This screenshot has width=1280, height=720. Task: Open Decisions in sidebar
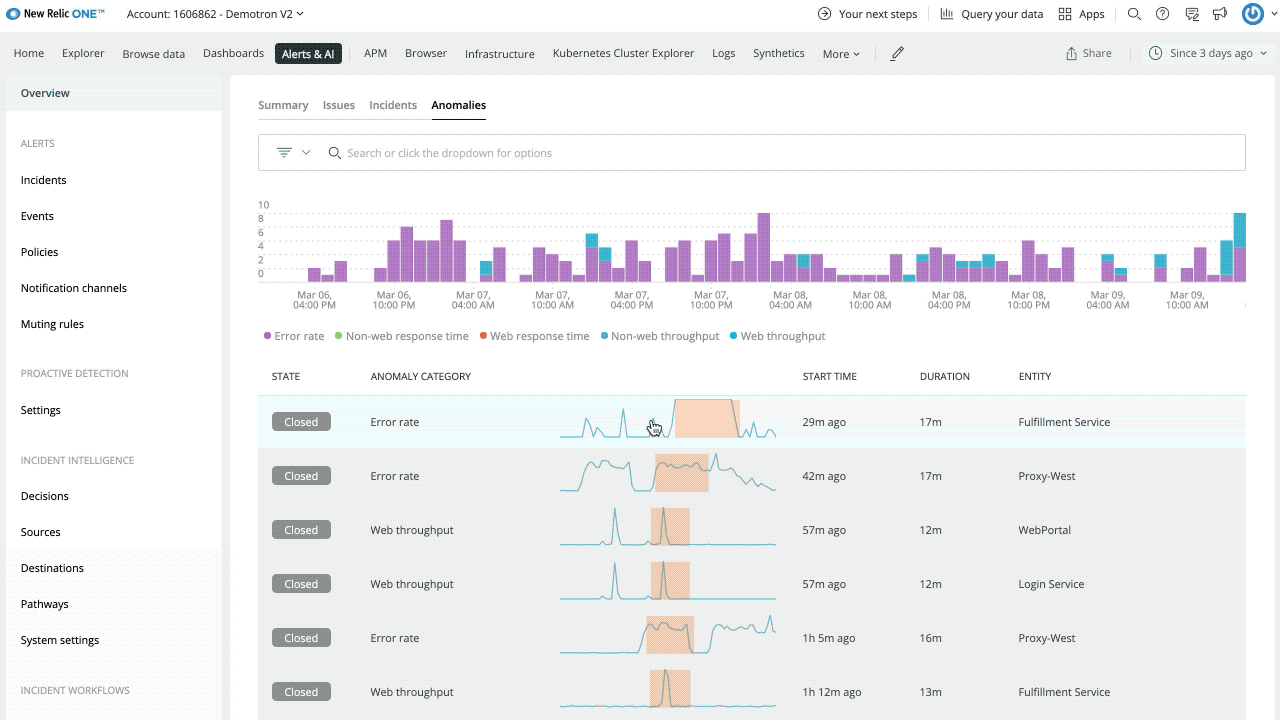[x=44, y=496]
